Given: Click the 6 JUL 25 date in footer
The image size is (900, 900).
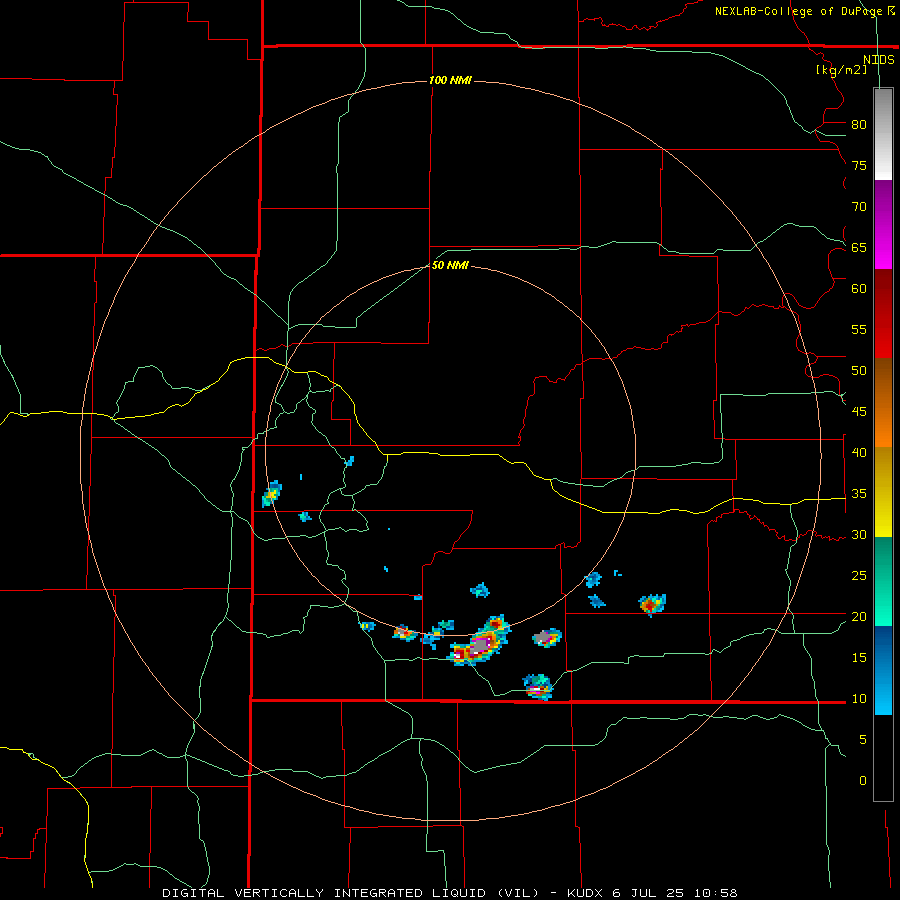Looking at the screenshot, I should click(x=649, y=893).
